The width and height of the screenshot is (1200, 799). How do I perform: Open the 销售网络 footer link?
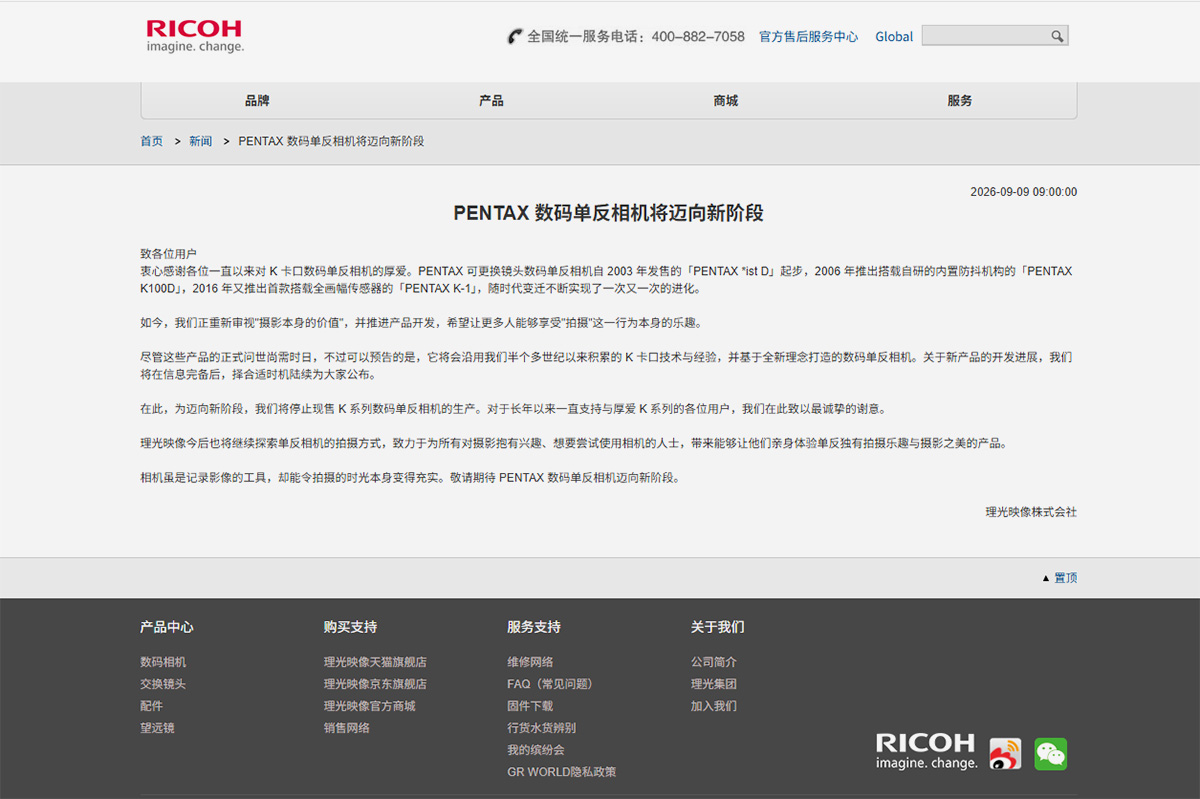(346, 728)
